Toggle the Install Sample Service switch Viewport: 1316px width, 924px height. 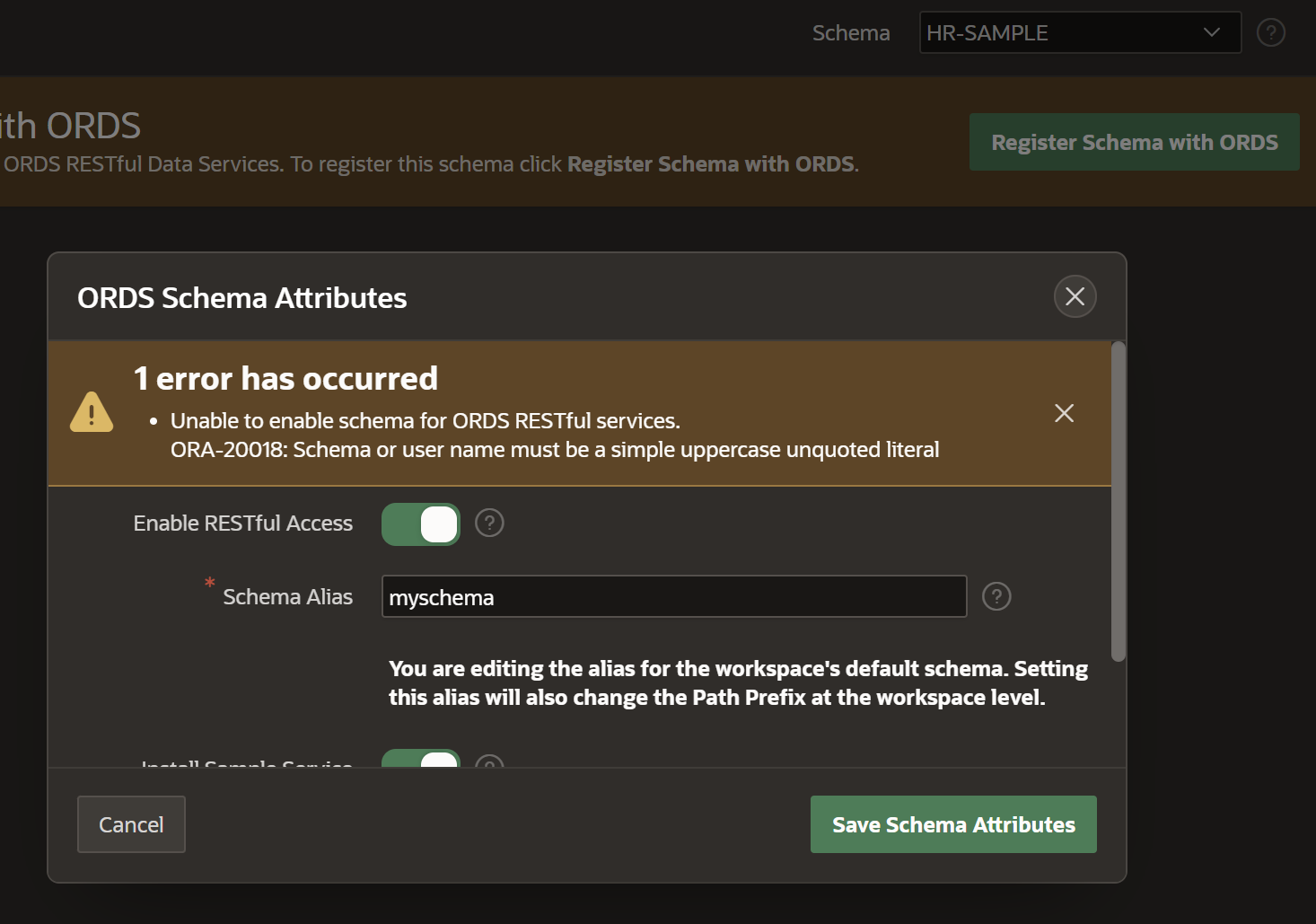coord(421,760)
